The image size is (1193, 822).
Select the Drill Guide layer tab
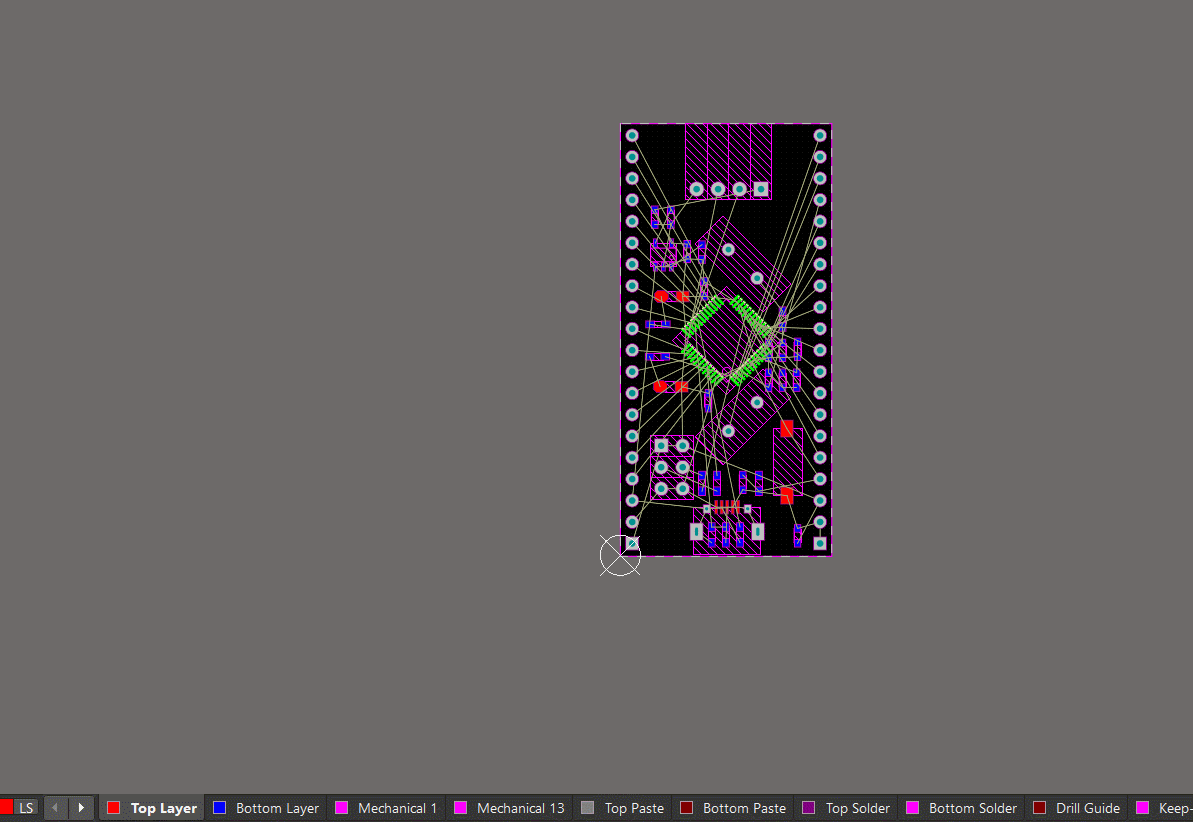(x=1077, y=808)
